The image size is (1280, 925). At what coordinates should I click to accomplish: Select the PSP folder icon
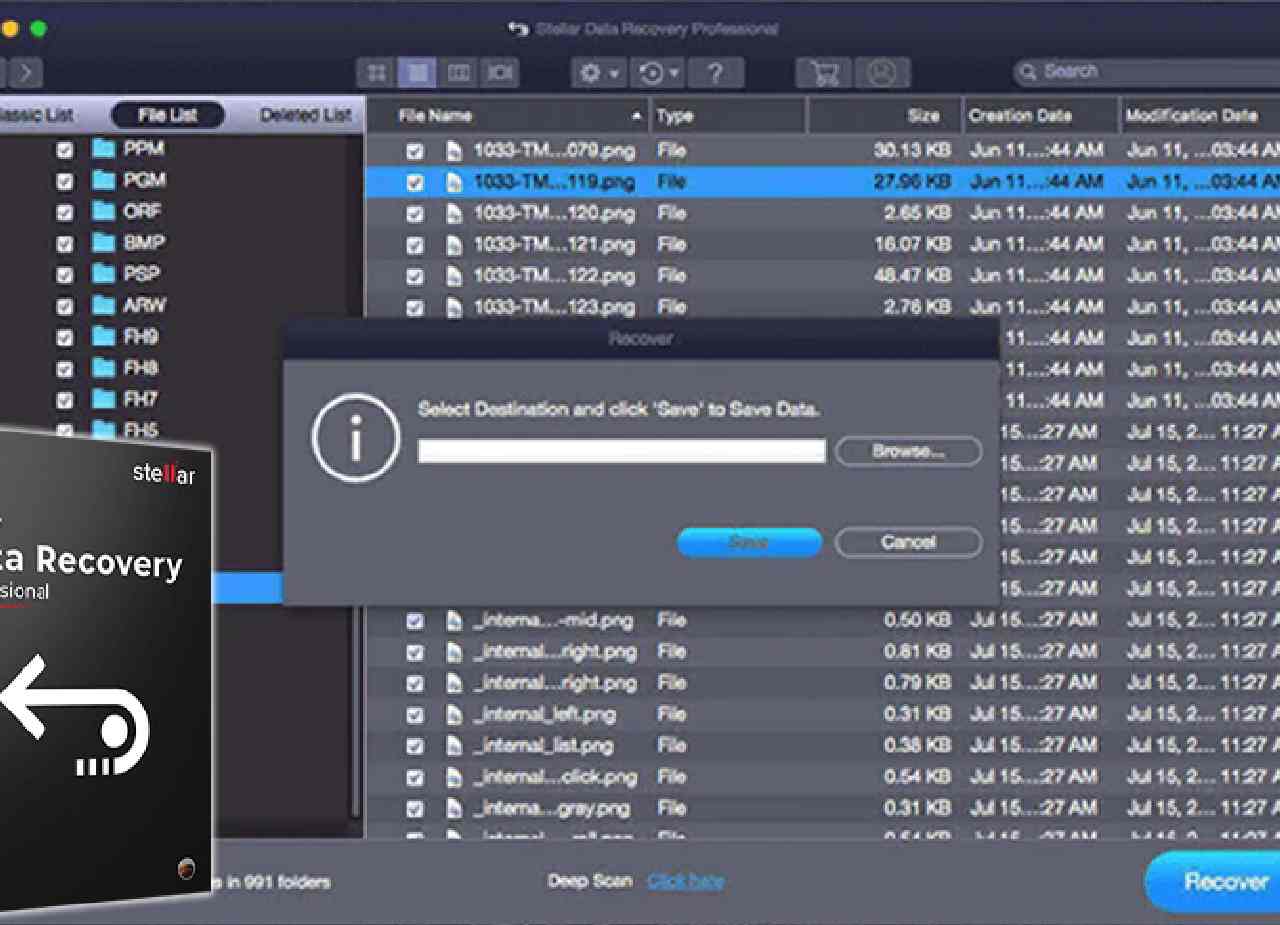104,273
